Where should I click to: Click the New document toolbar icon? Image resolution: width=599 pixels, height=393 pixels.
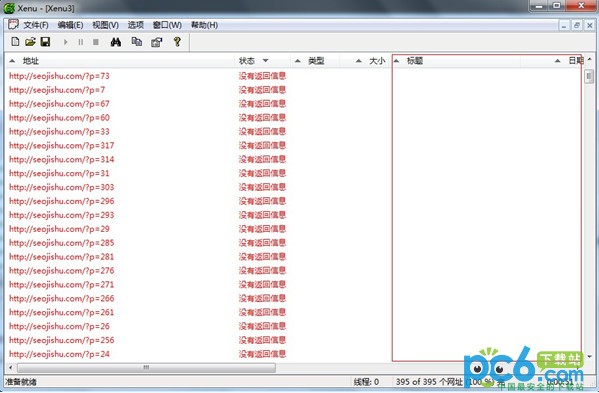[x=15, y=42]
